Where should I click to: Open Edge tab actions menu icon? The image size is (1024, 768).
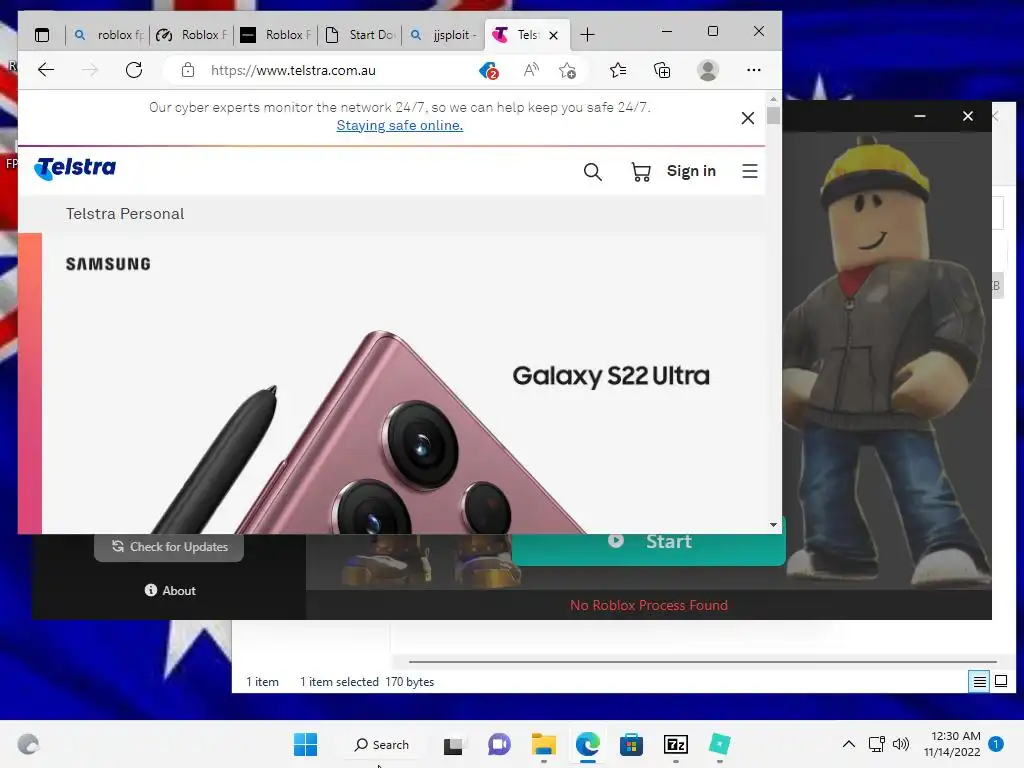(x=42, y=35)
